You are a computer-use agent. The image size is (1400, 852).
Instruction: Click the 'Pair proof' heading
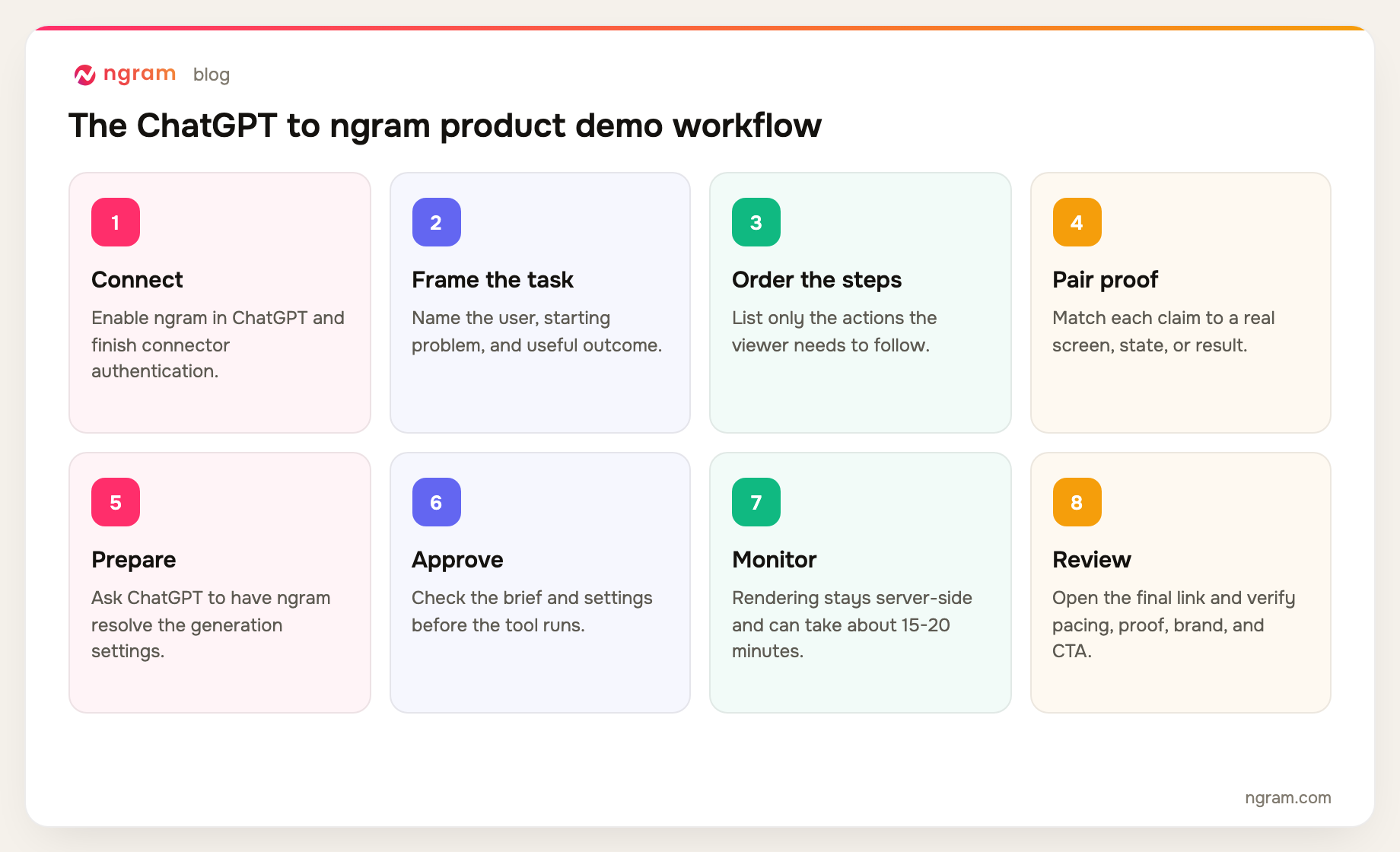(1105, 280)
